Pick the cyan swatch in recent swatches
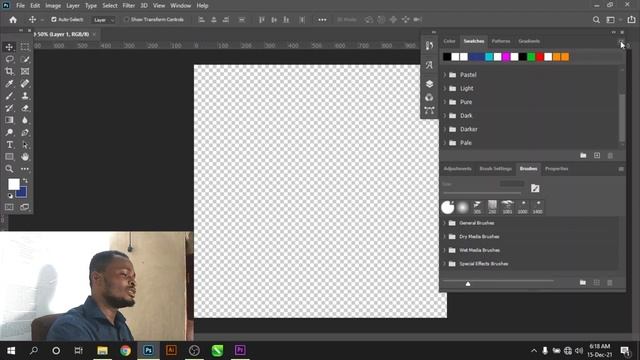 point(489,57)
